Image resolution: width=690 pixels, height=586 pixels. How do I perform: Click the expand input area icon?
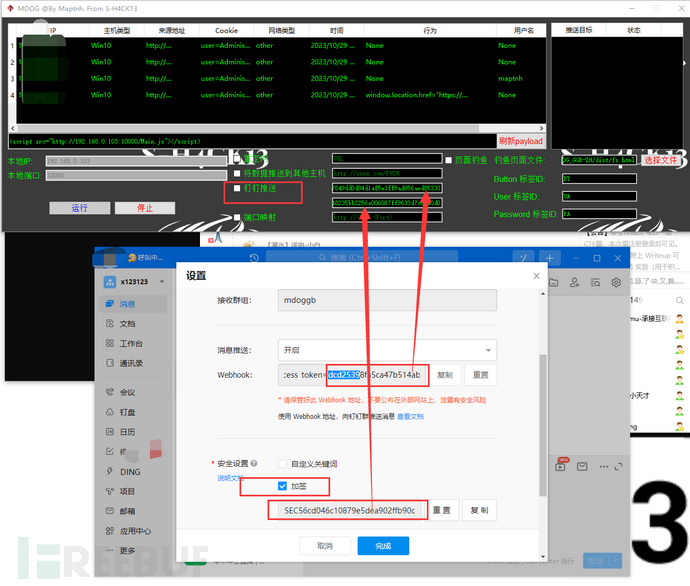[x=618, y=467]
